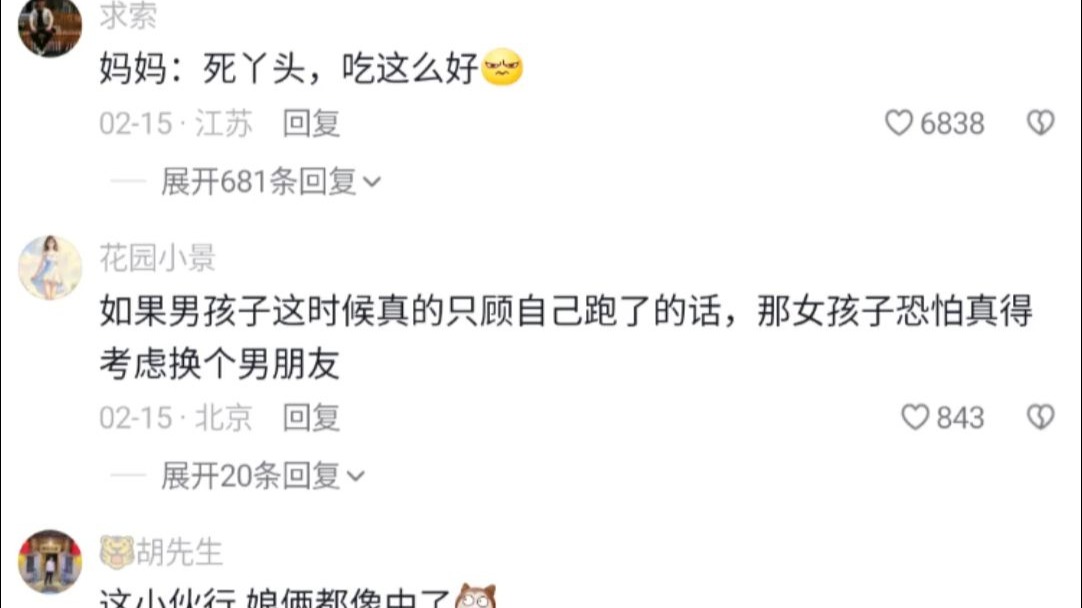The width and height of the screenshot is (1082, 608).
Task: Dislike 求索's comment with broken heart icon
Action: (1041, 123)
